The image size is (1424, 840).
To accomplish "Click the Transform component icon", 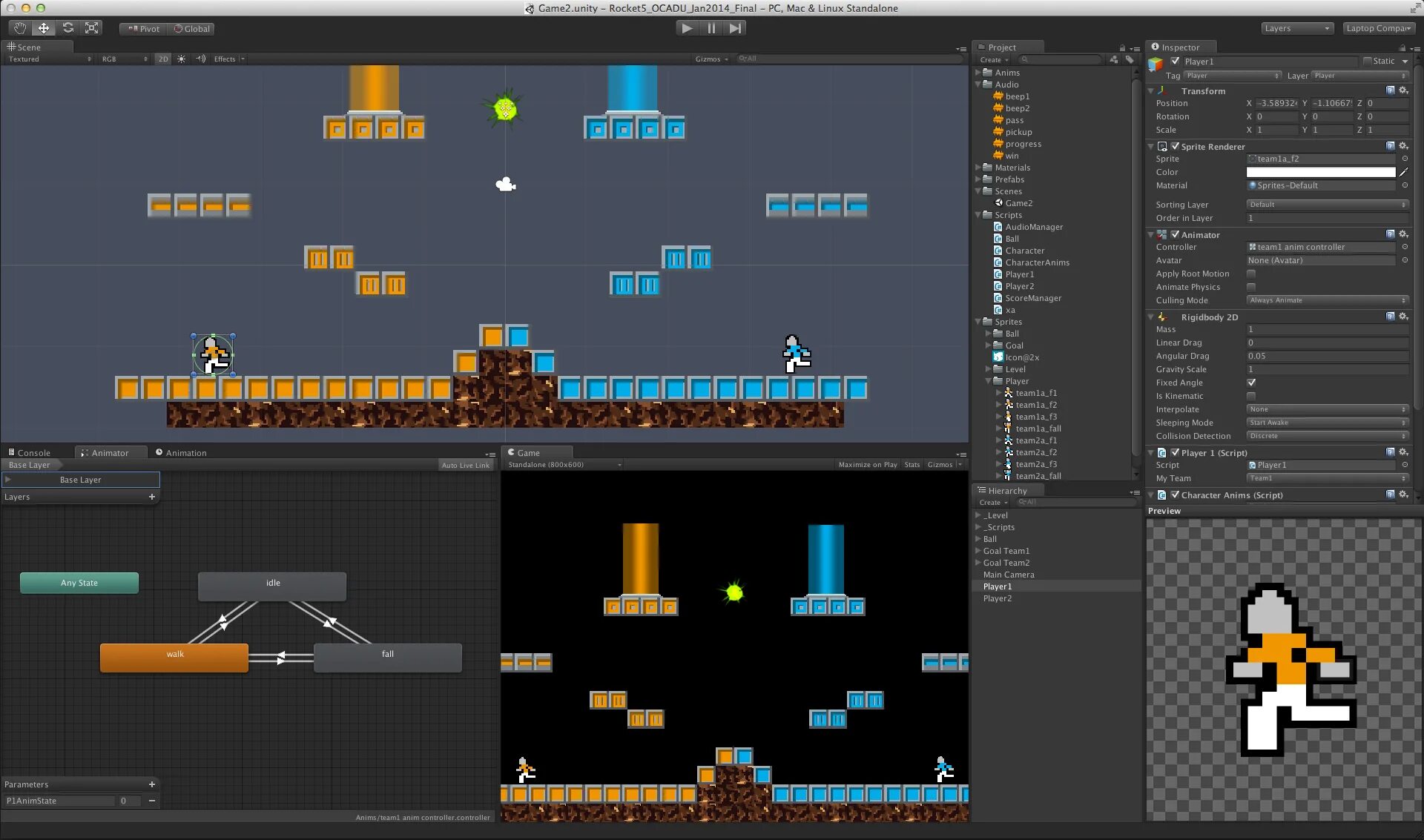I will point(1162,90).
